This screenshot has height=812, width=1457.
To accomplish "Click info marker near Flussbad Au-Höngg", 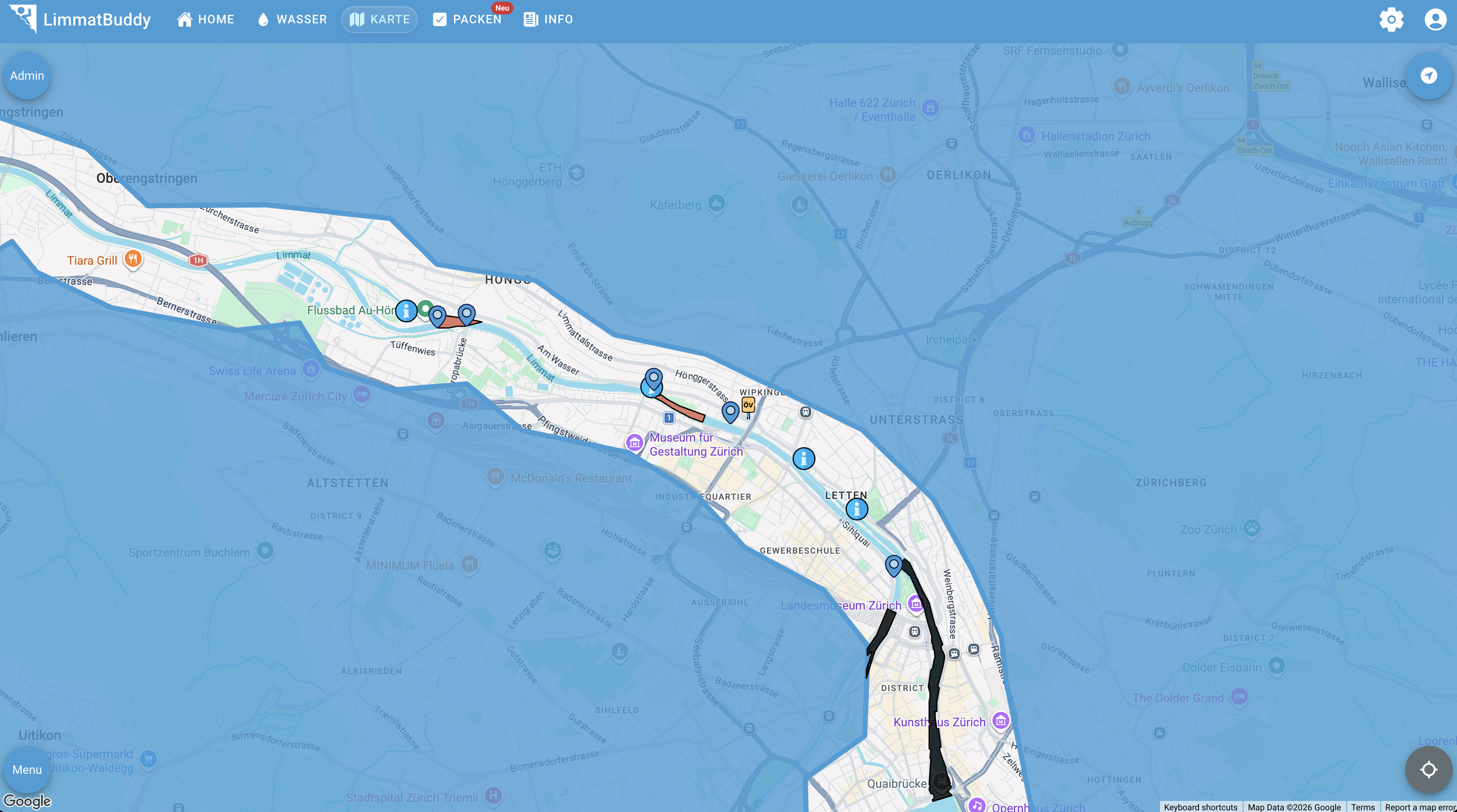I will (x=406, y=311).
